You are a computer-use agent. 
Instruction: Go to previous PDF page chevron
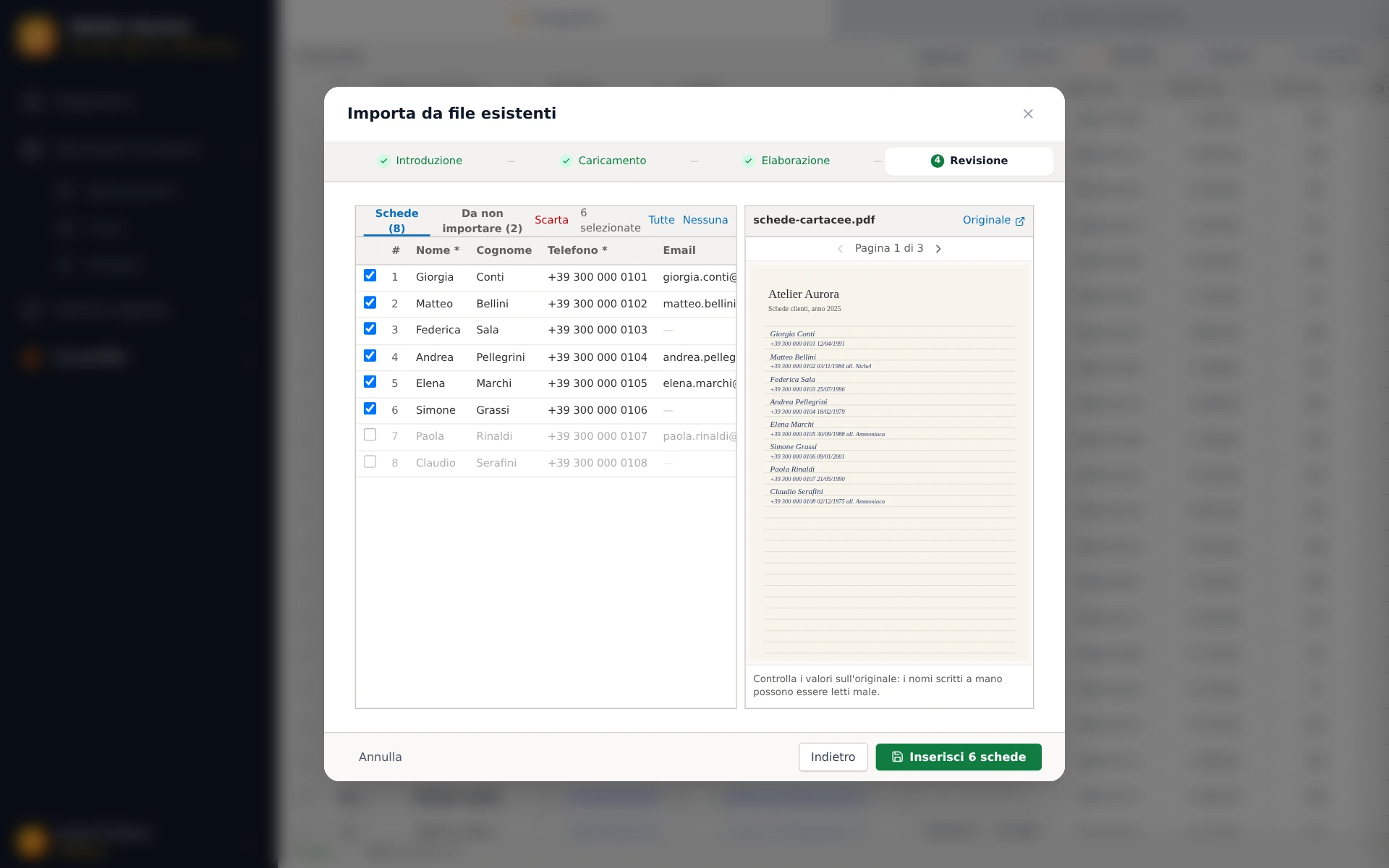(x=840, y=249)
